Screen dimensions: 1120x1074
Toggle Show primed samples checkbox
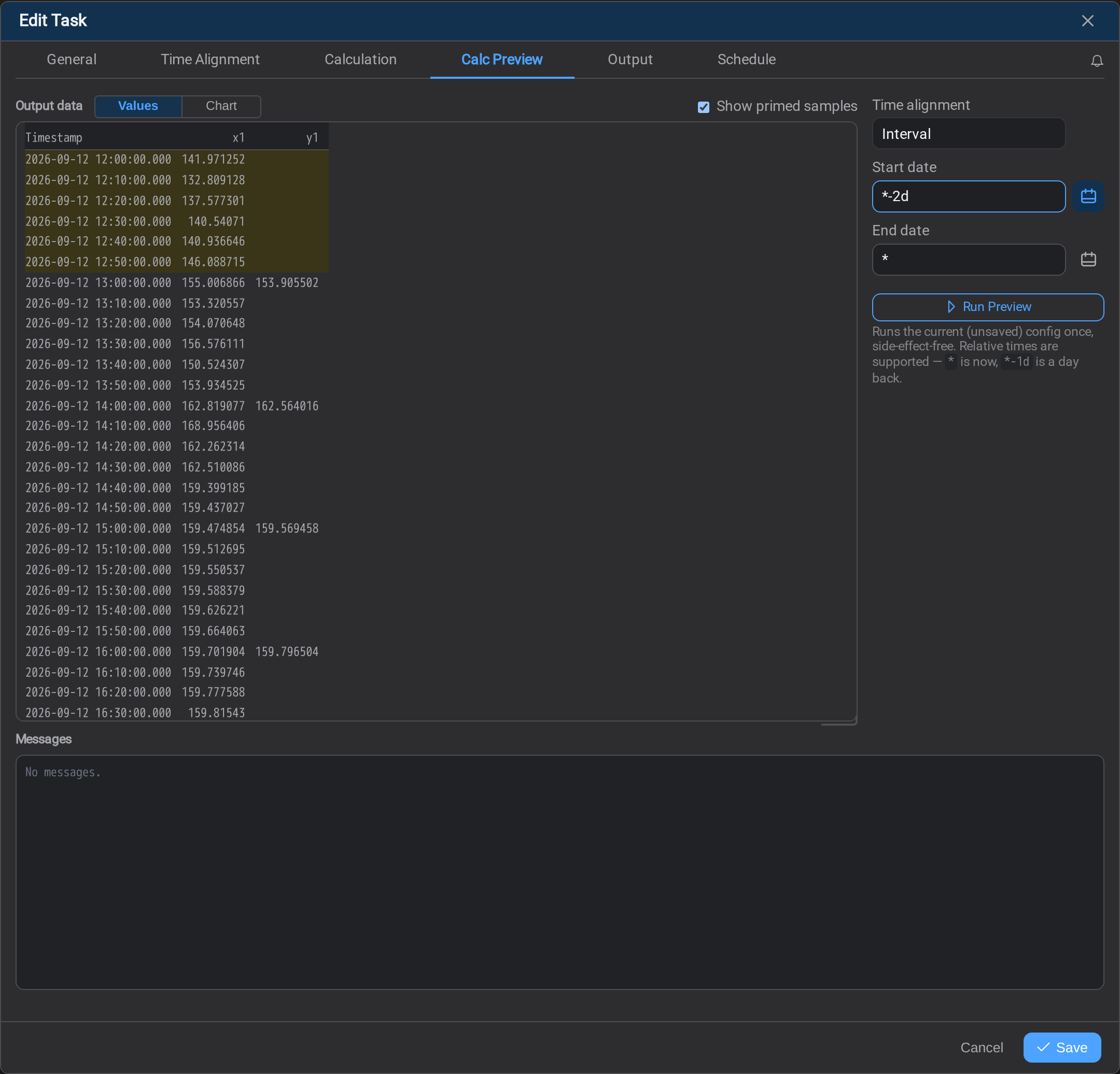click(x=704, y=107)
